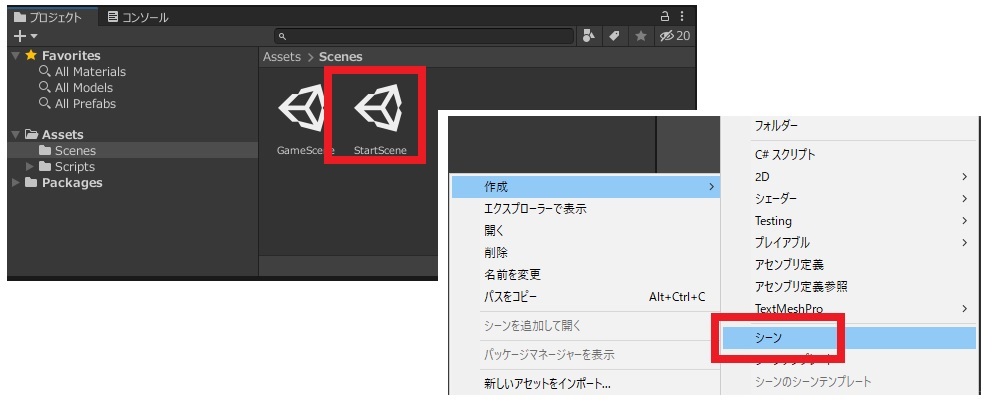Collapse the Assets folder tree

[x=16, y=135]
